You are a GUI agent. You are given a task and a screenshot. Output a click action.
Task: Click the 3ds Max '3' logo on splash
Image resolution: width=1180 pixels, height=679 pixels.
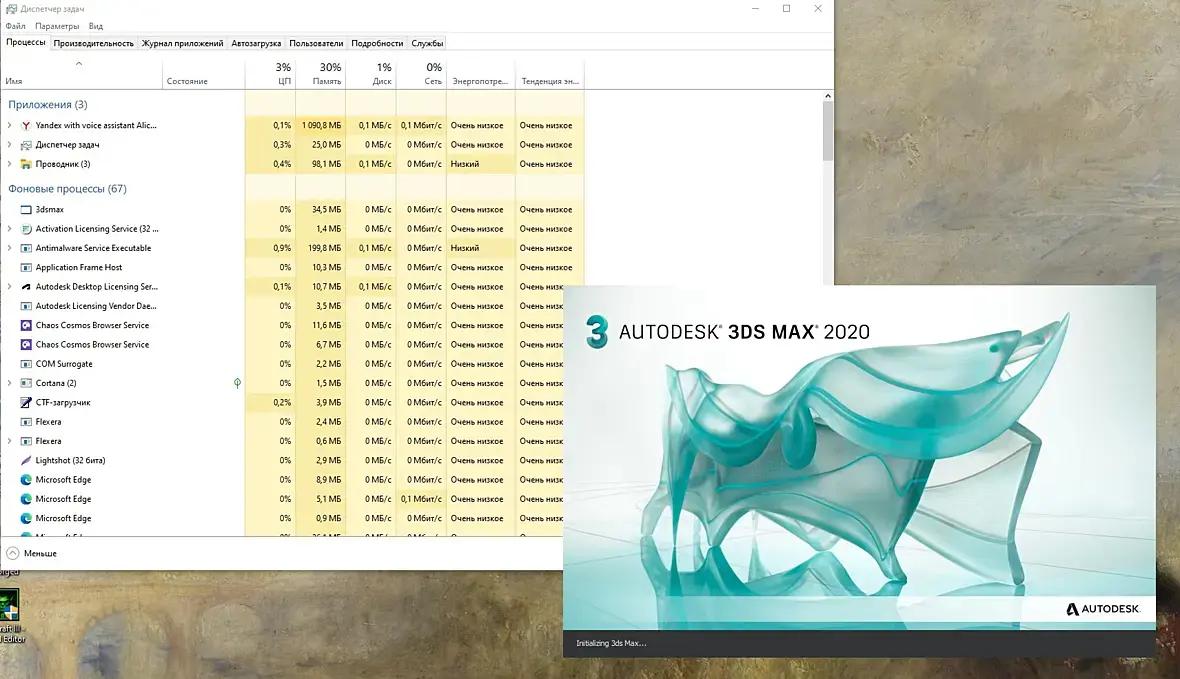pyautogui.click(x=597, y=332)
